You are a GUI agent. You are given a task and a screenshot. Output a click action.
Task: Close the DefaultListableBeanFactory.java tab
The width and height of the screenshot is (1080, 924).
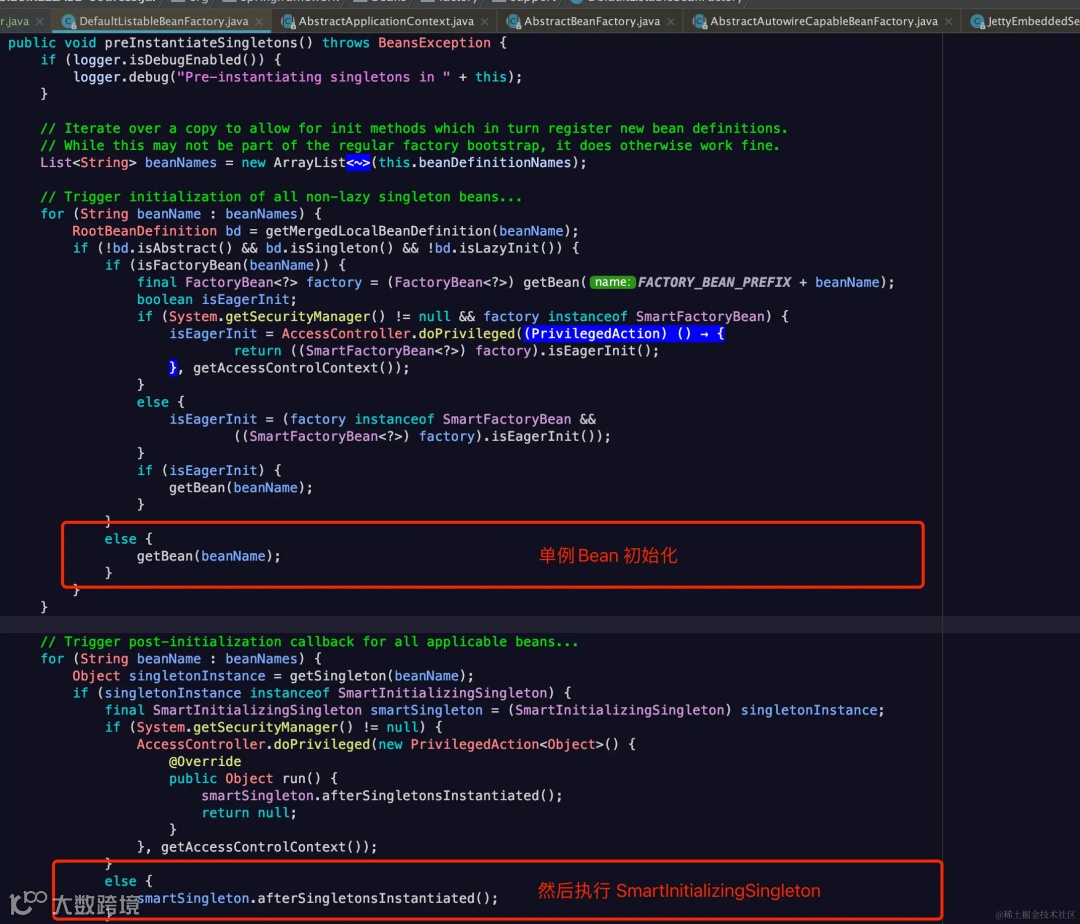pyautogui.click(x=259, y=21)
